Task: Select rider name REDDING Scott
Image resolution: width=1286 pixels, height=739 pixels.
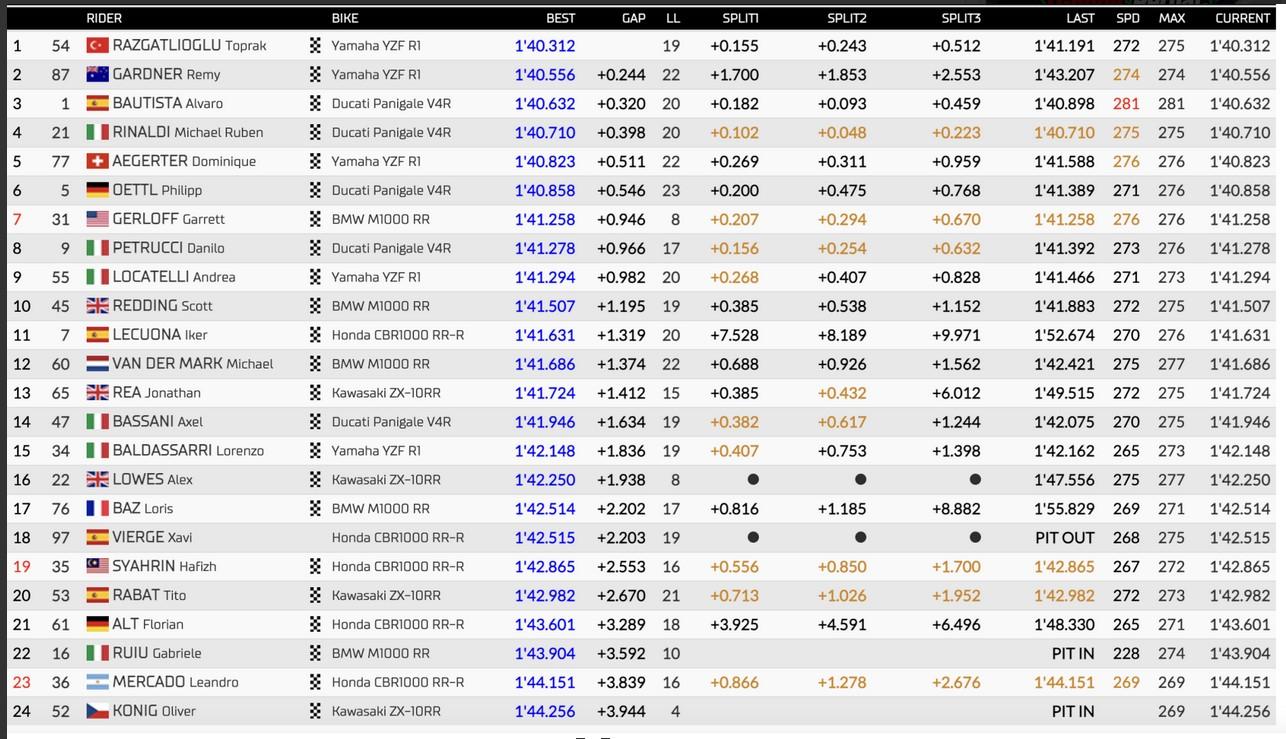Action: click(162, 306)
